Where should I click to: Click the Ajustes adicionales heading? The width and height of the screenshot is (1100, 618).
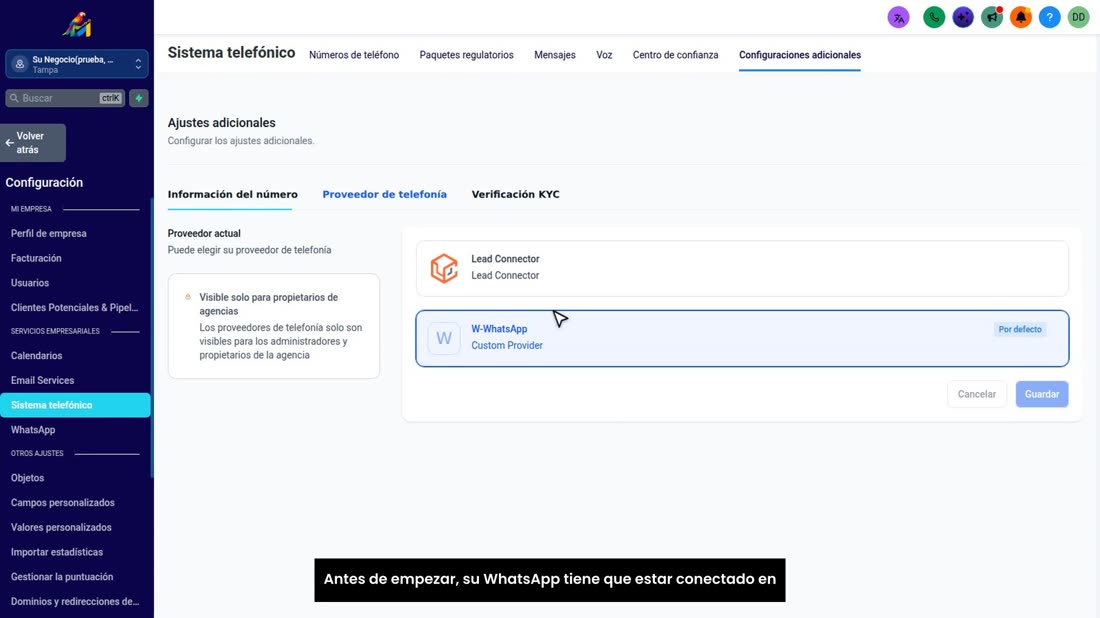coord(222,123)
